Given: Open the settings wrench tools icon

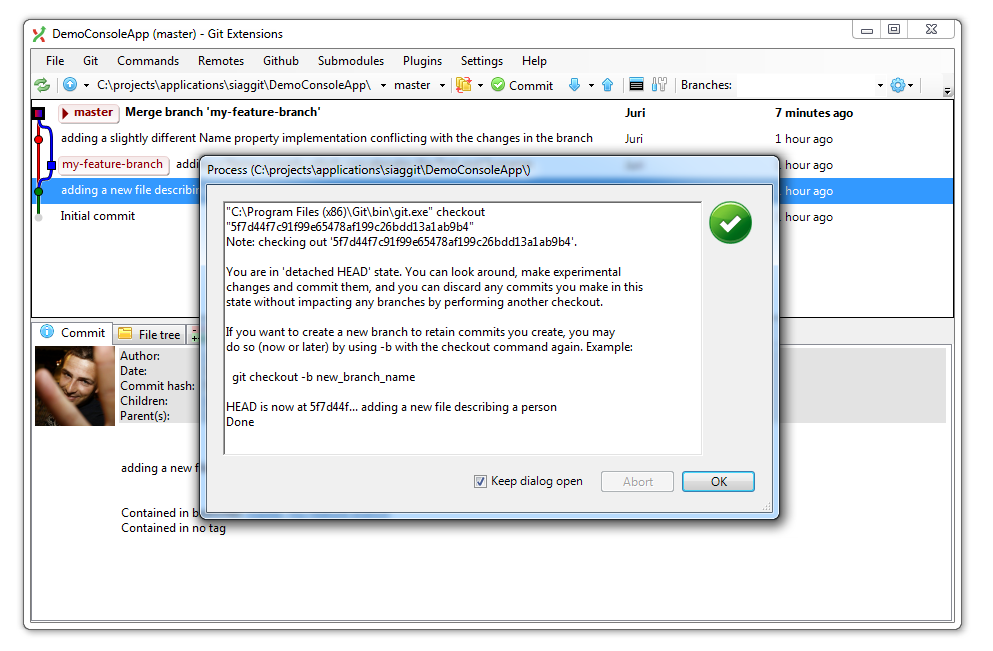Looking at the screenshot, I should [659, 85].
